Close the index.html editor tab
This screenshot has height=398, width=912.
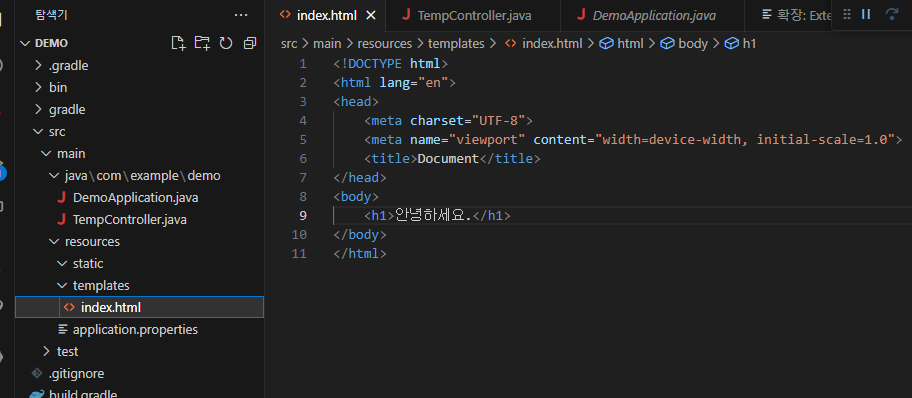[x=370, y=15]
